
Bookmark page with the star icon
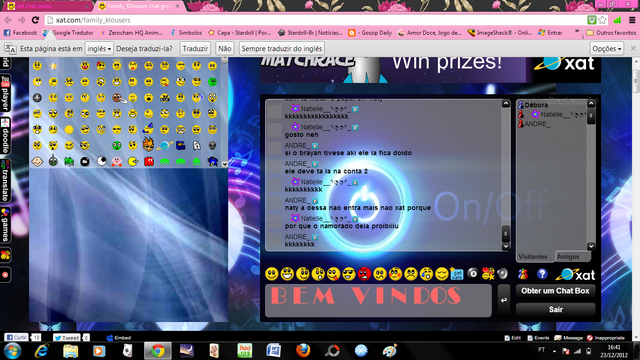602,20
